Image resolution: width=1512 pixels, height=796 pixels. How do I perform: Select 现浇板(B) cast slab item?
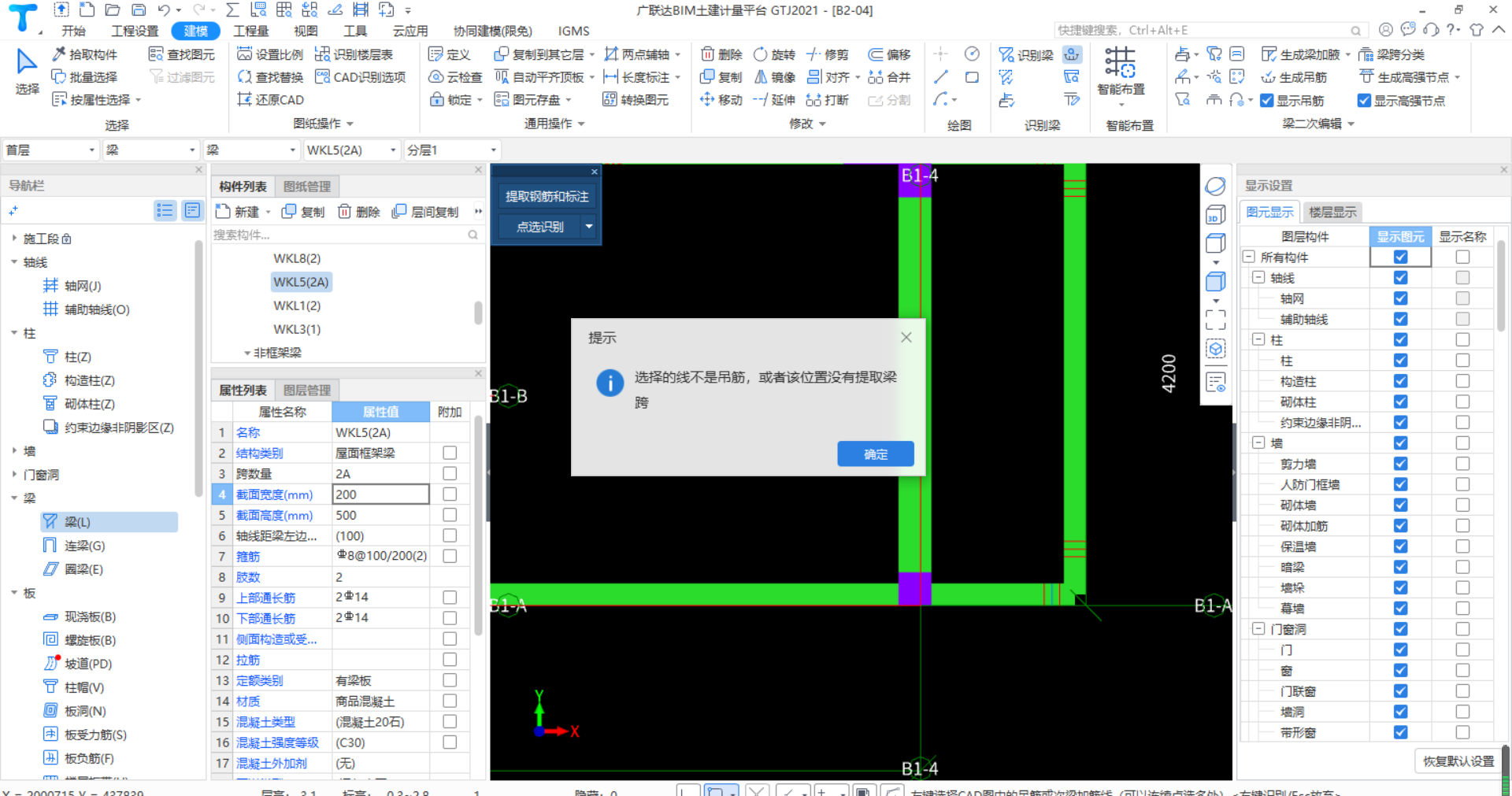[80, 616]
